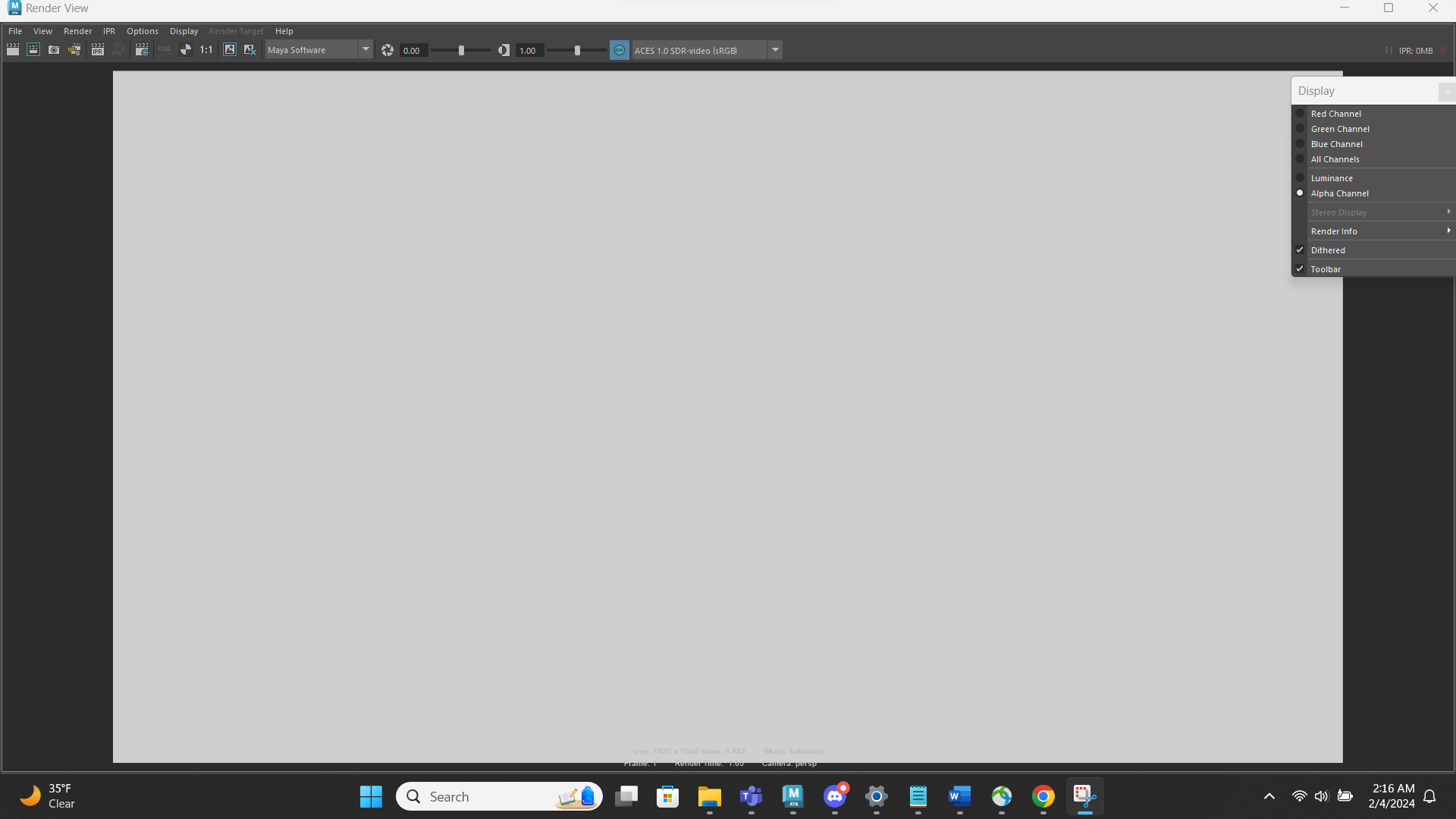
Task: Click the RGB channels display icon
Action: click(165, 49)
